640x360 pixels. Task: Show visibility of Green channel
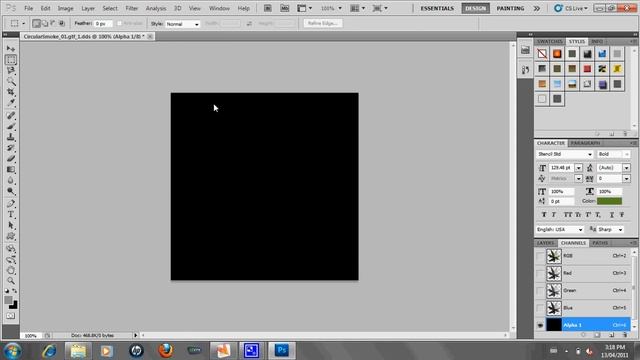540,291
